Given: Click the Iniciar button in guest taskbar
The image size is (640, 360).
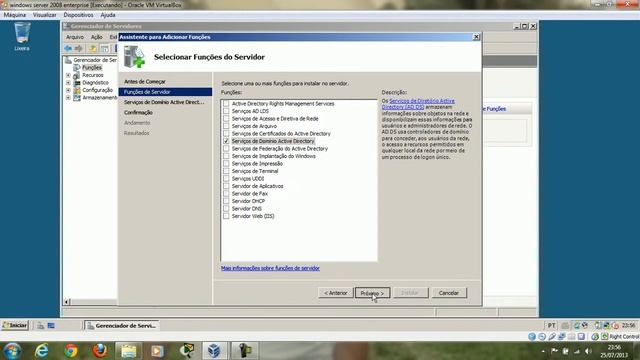Looking at the screenshot, I should pos(15,325).
